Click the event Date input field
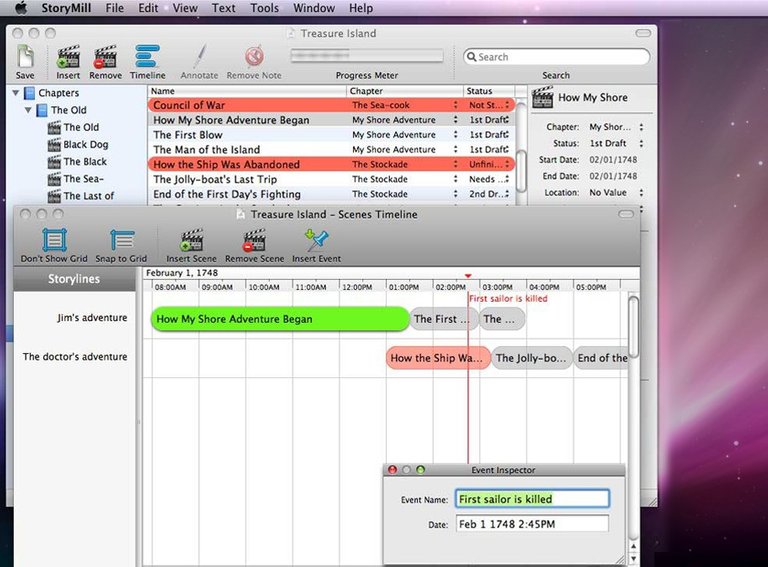768x567 pixels. [532, 524]
